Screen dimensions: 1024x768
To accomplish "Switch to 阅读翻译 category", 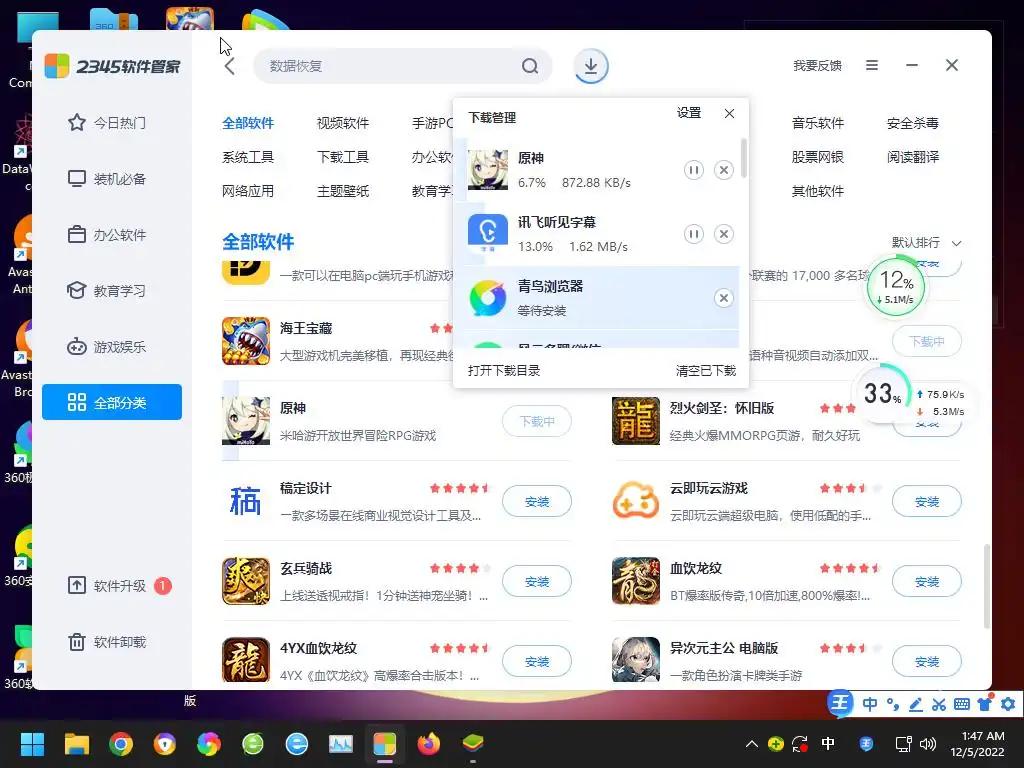I will (x=912, y=157).
